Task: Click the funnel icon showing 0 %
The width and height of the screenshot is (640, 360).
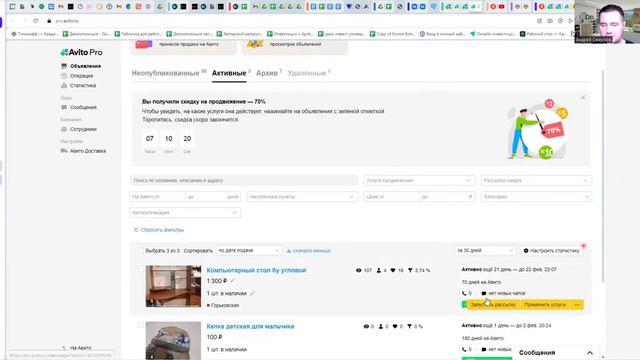Action: (409, 327)
